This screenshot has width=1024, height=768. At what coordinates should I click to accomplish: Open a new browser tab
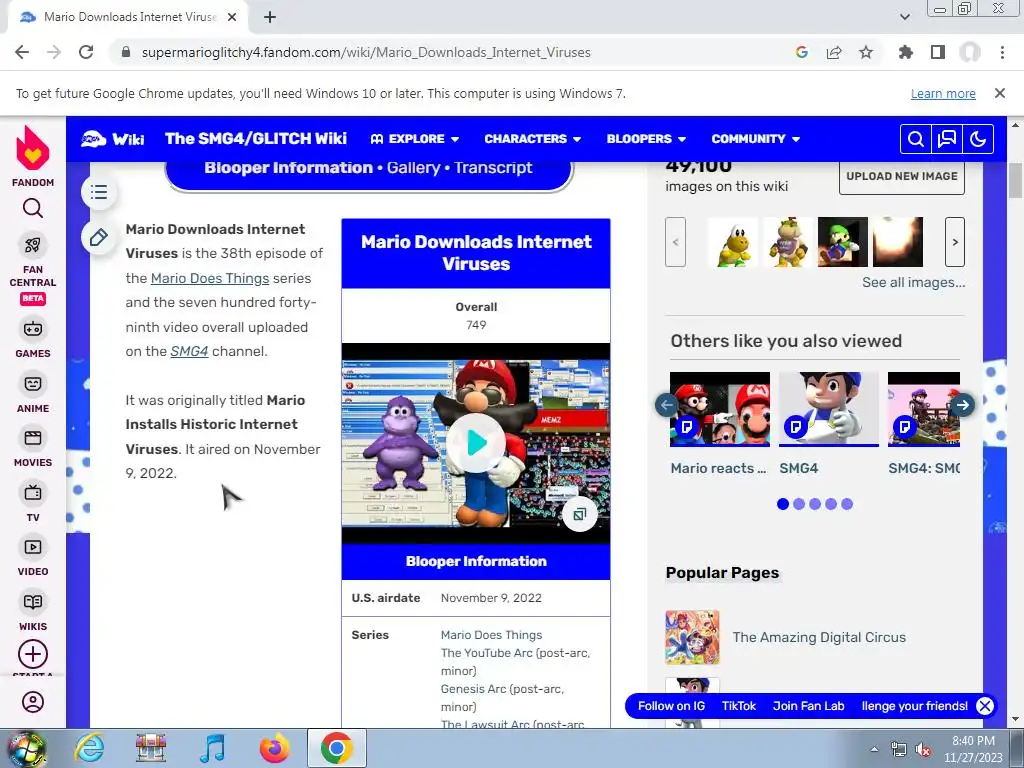tap(270, 17)
